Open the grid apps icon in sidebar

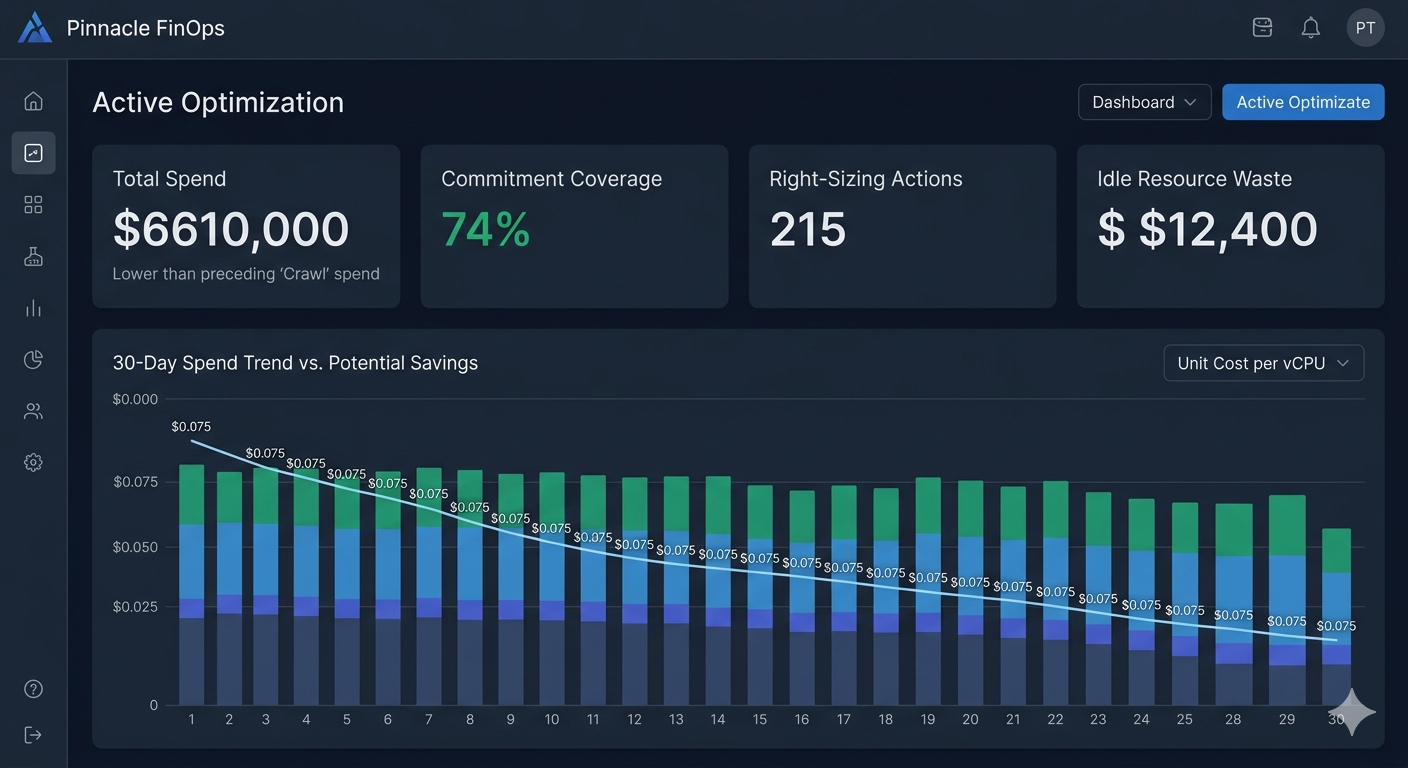[x=33, y=205]
